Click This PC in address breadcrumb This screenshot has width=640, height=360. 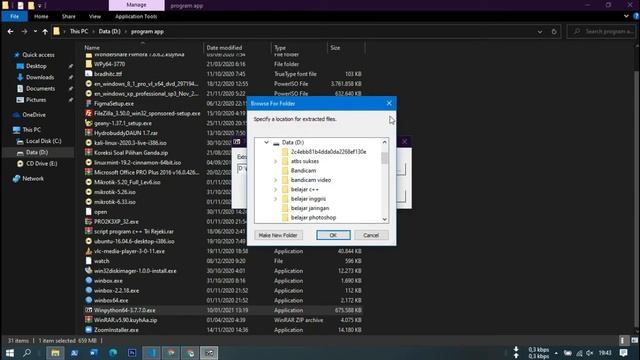tap(79, 31)
